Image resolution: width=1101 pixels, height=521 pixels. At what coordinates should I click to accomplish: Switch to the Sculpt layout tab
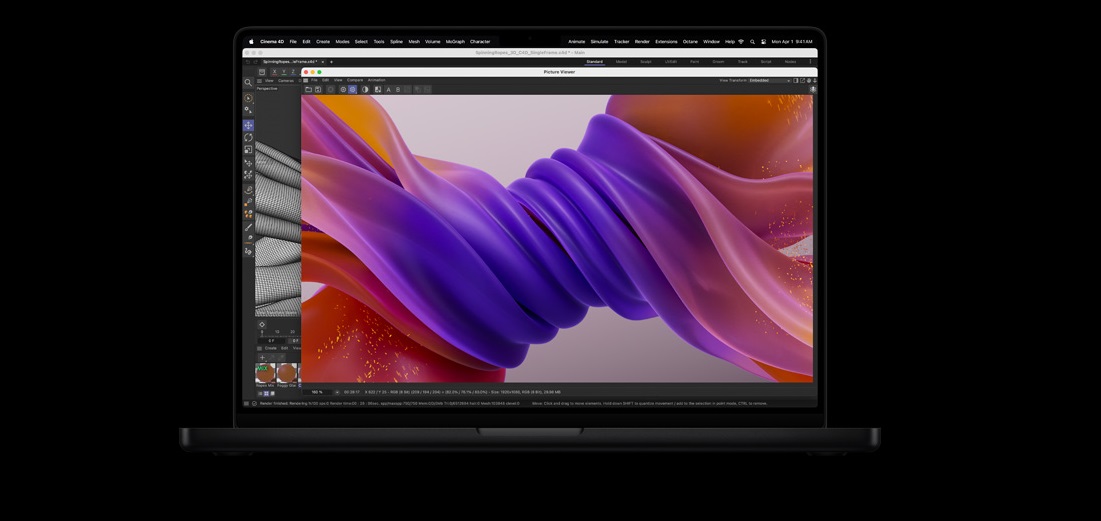[x=646, y=62]
